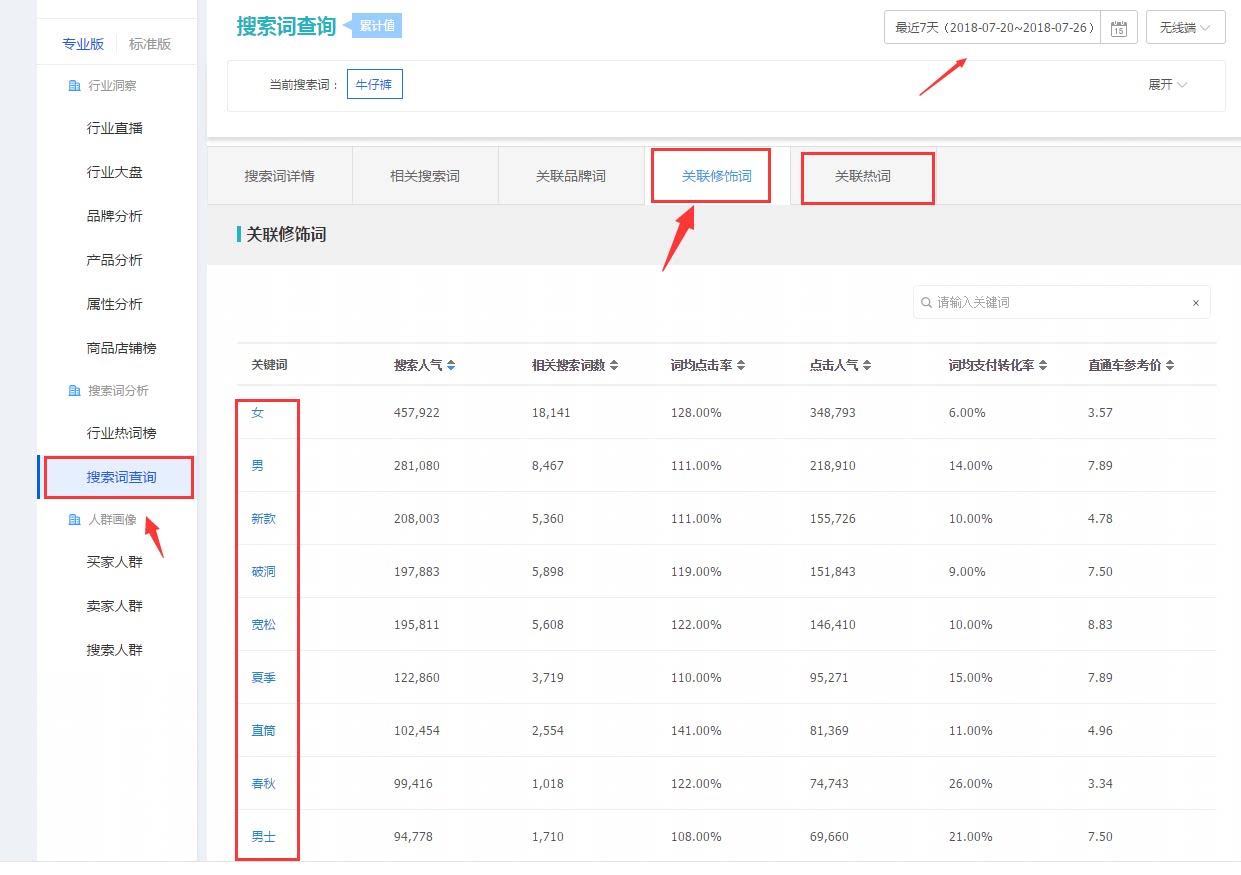The image size is (1241, 875).
Task: Click the 人群画像 section icon
Action: [74, 520]
